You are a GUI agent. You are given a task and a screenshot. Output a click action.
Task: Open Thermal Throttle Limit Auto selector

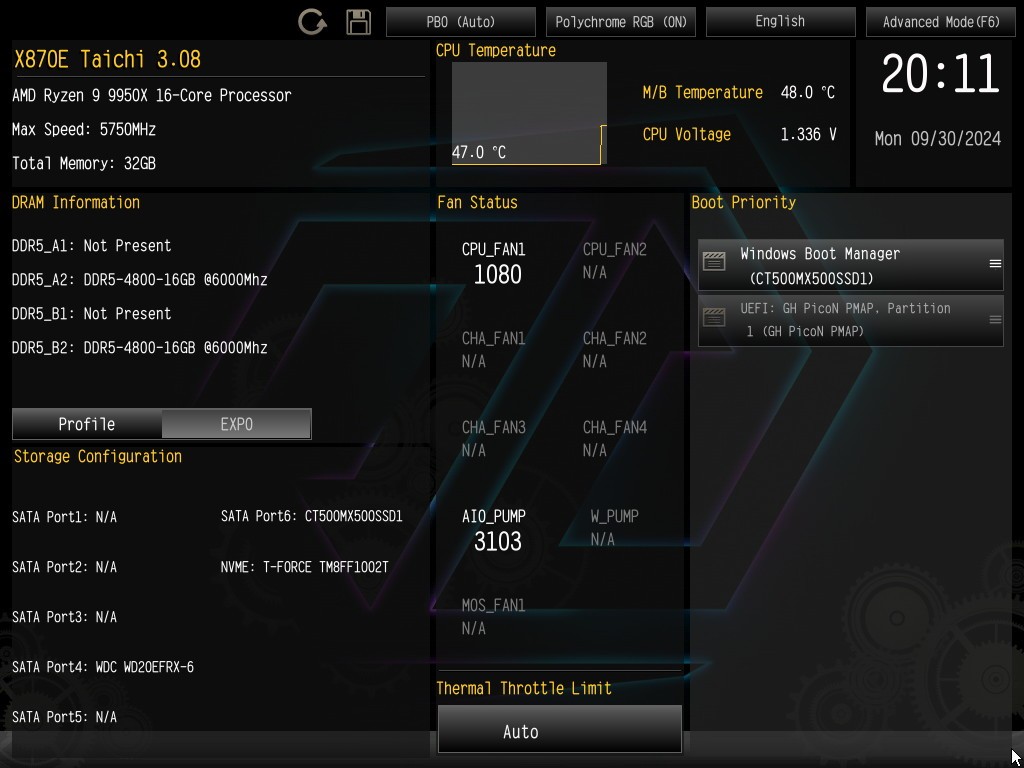[x=560, y=729]
